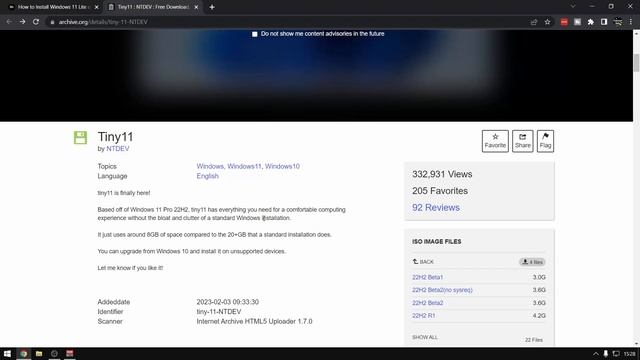Click BACK in ISO image files panel

(x=423, y=262)
